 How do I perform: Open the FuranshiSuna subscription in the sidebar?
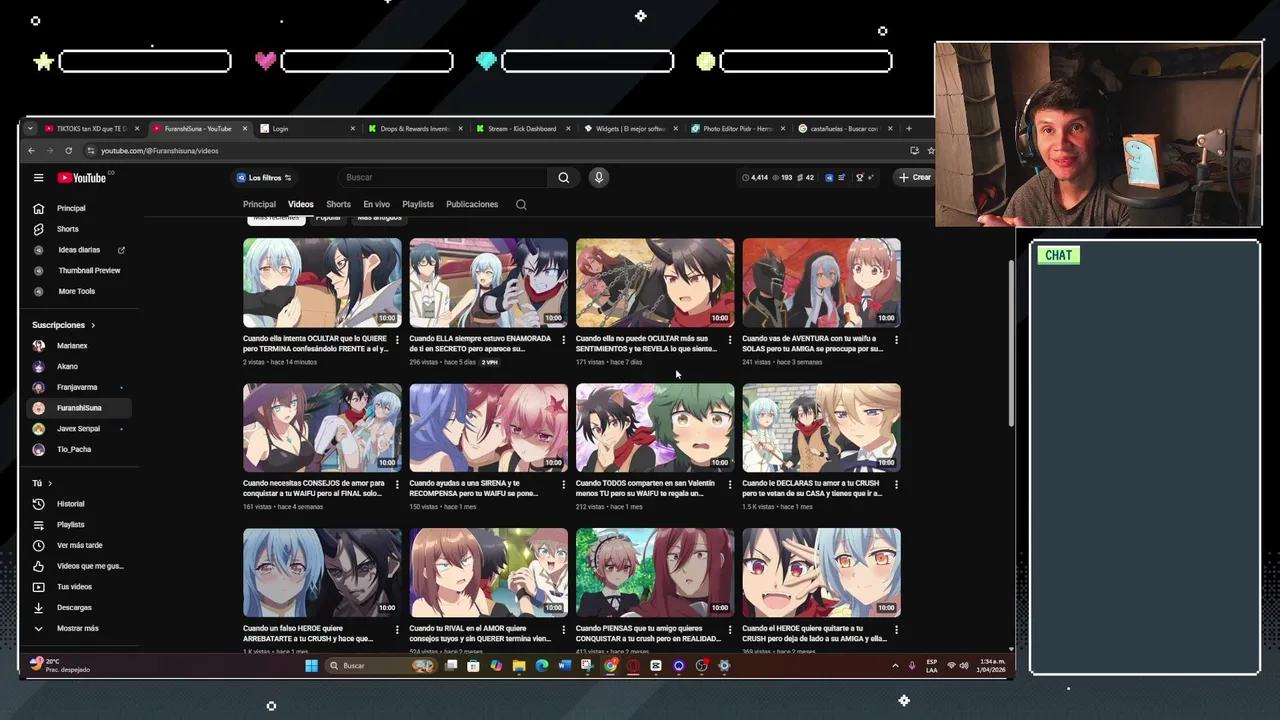[79, 408]
